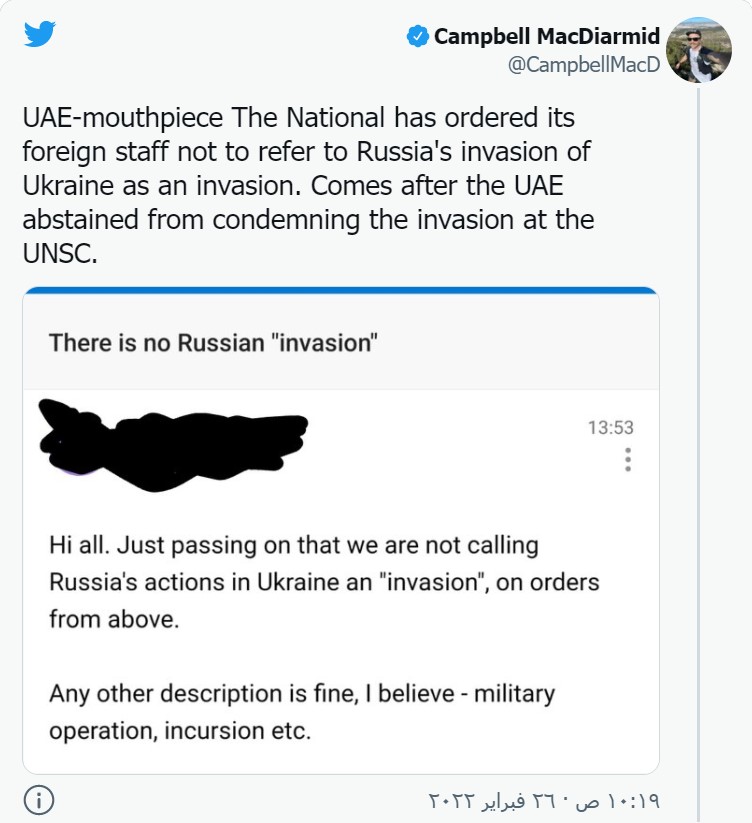The width and height of the screenshot is (752, 823).
Task: Open the three-dot email options menu
Action: (x=628, y=460)
